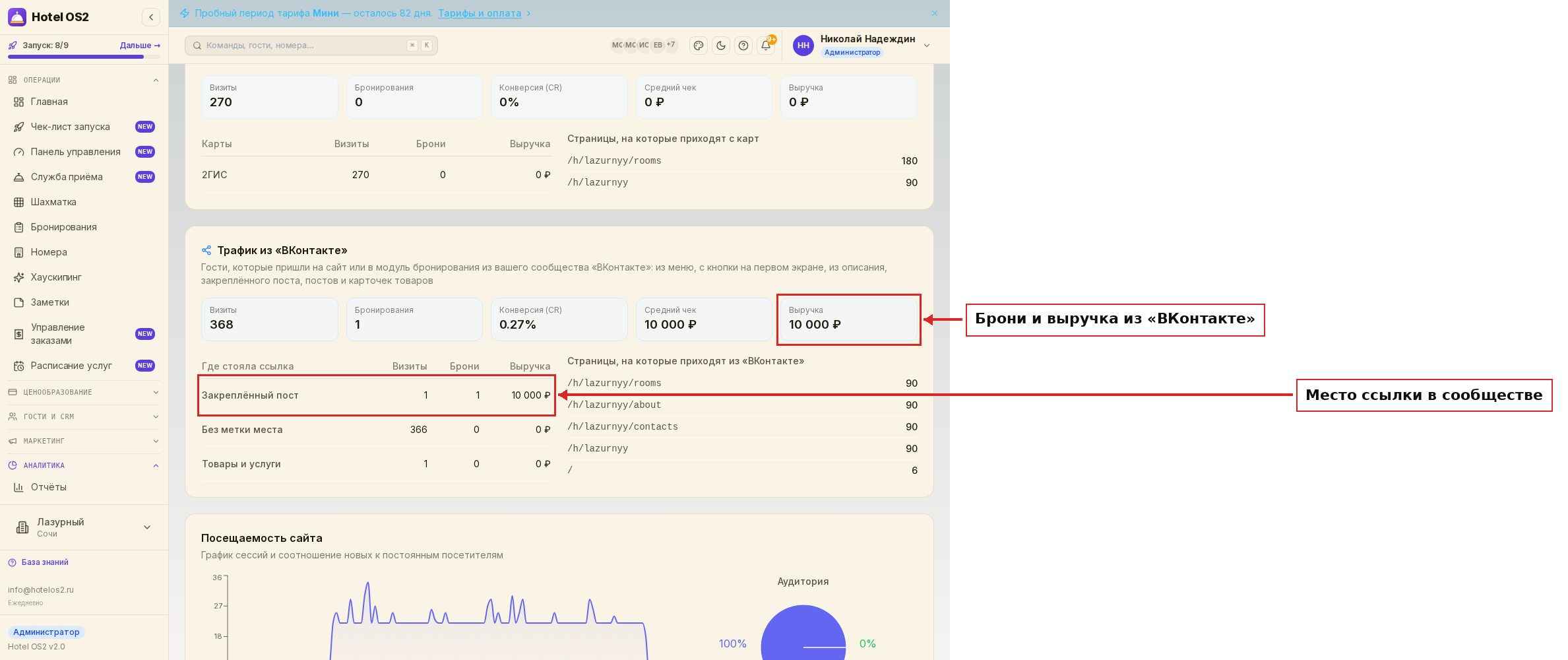Open user menu dropdown arrow

click(x=927, y=46)
